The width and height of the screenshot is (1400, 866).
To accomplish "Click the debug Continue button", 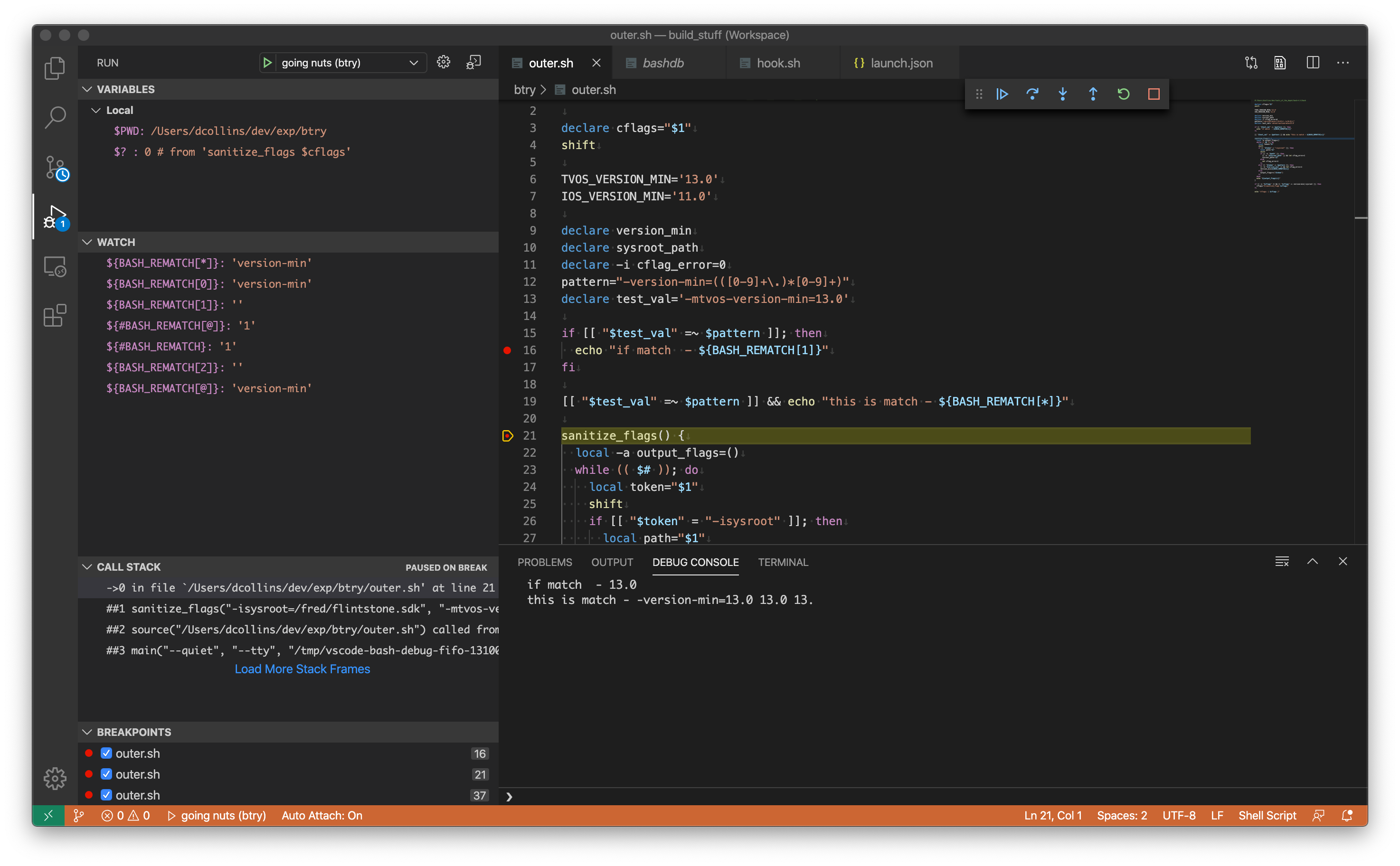I will click(x=1002, y=94).
